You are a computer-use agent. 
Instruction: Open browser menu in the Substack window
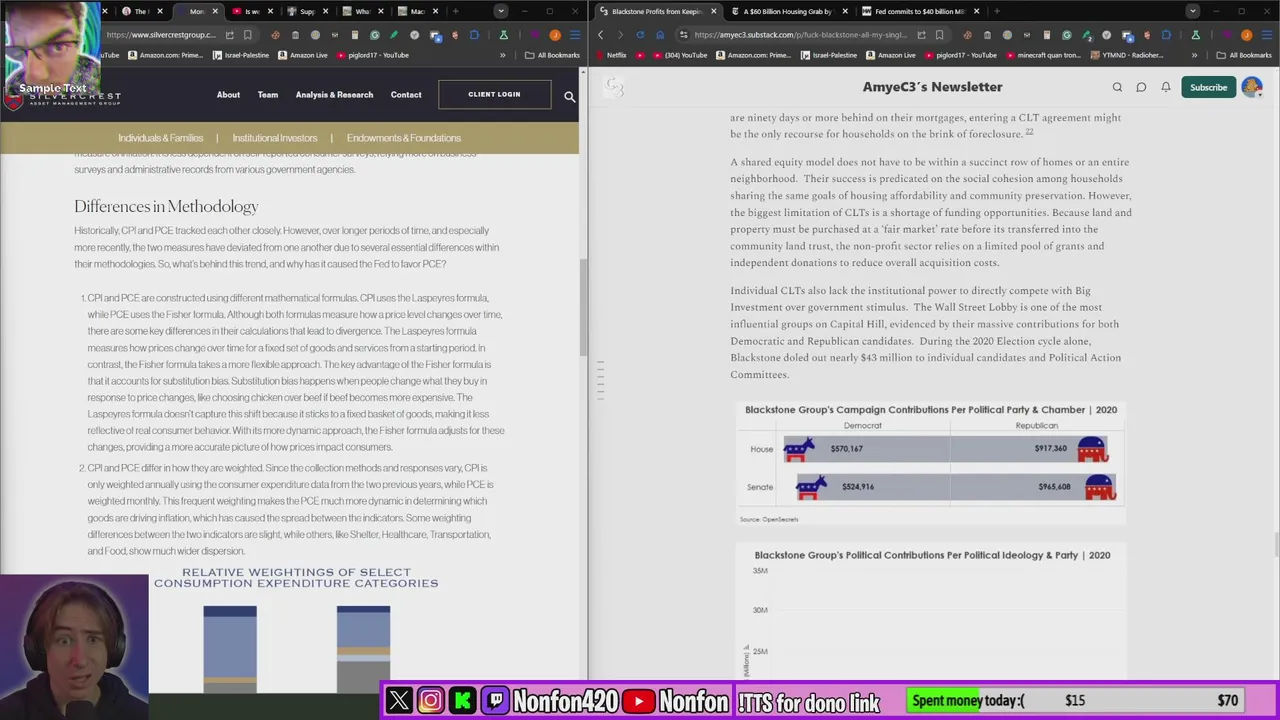click(x=1265, y=35)
